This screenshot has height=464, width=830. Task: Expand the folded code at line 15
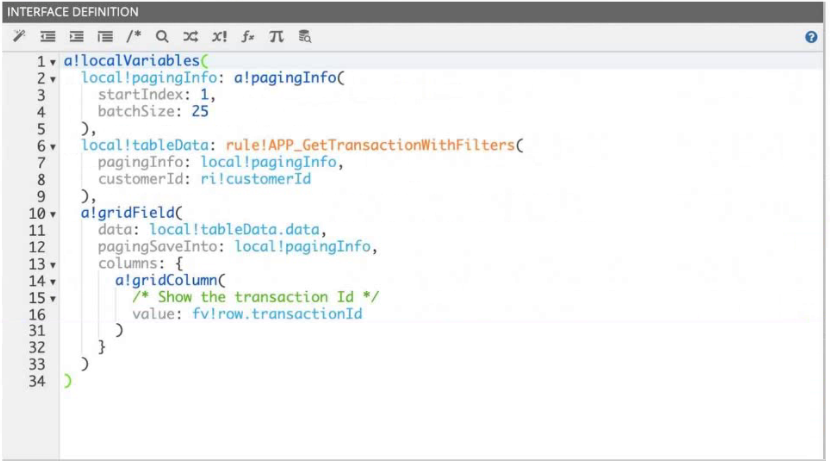[53, 299]
